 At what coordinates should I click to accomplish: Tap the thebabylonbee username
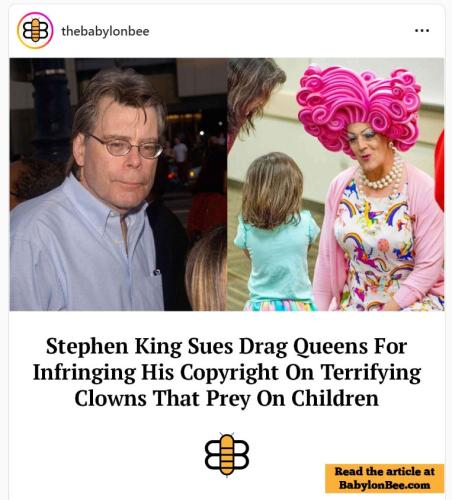pos(105,31)
